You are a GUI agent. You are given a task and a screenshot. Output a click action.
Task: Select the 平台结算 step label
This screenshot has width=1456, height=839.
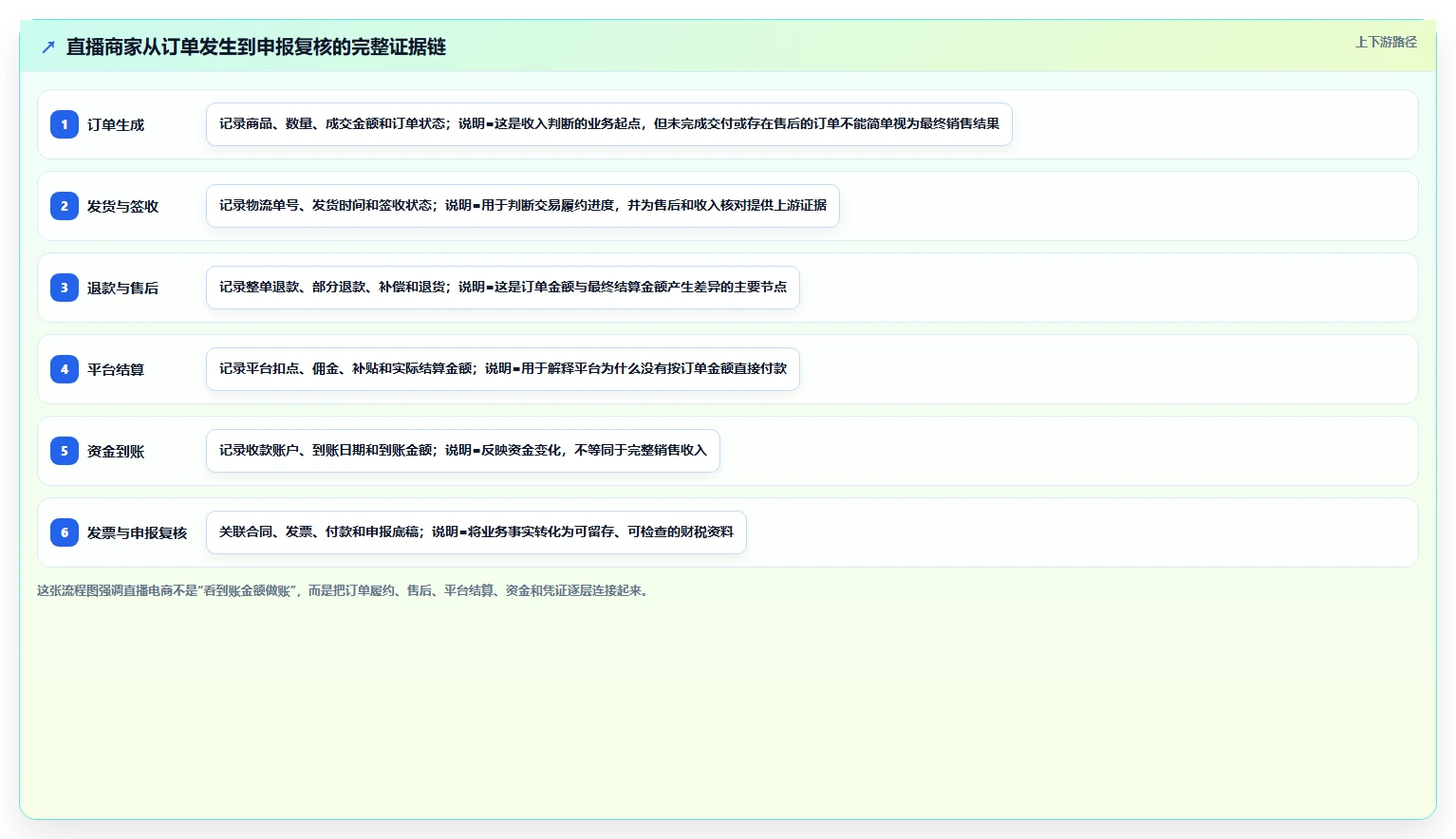pos(116,369)
